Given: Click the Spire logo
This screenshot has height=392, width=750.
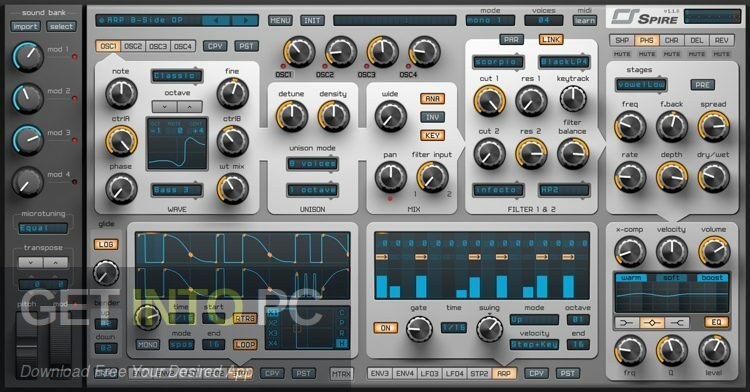Looking at the screenshot, I should click(x=645, y=18).
